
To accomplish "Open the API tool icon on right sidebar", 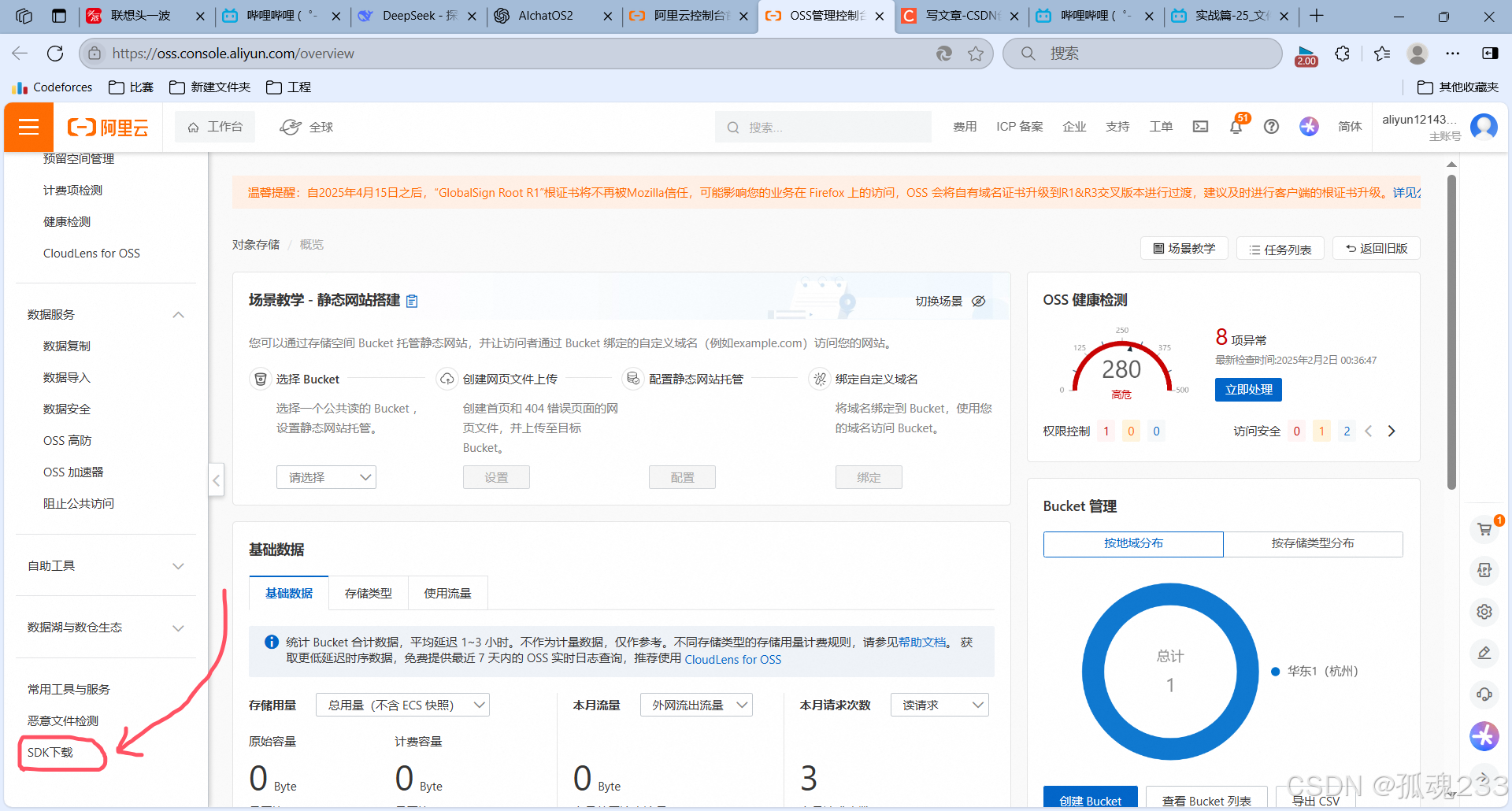I will [x=1484, y=570].
